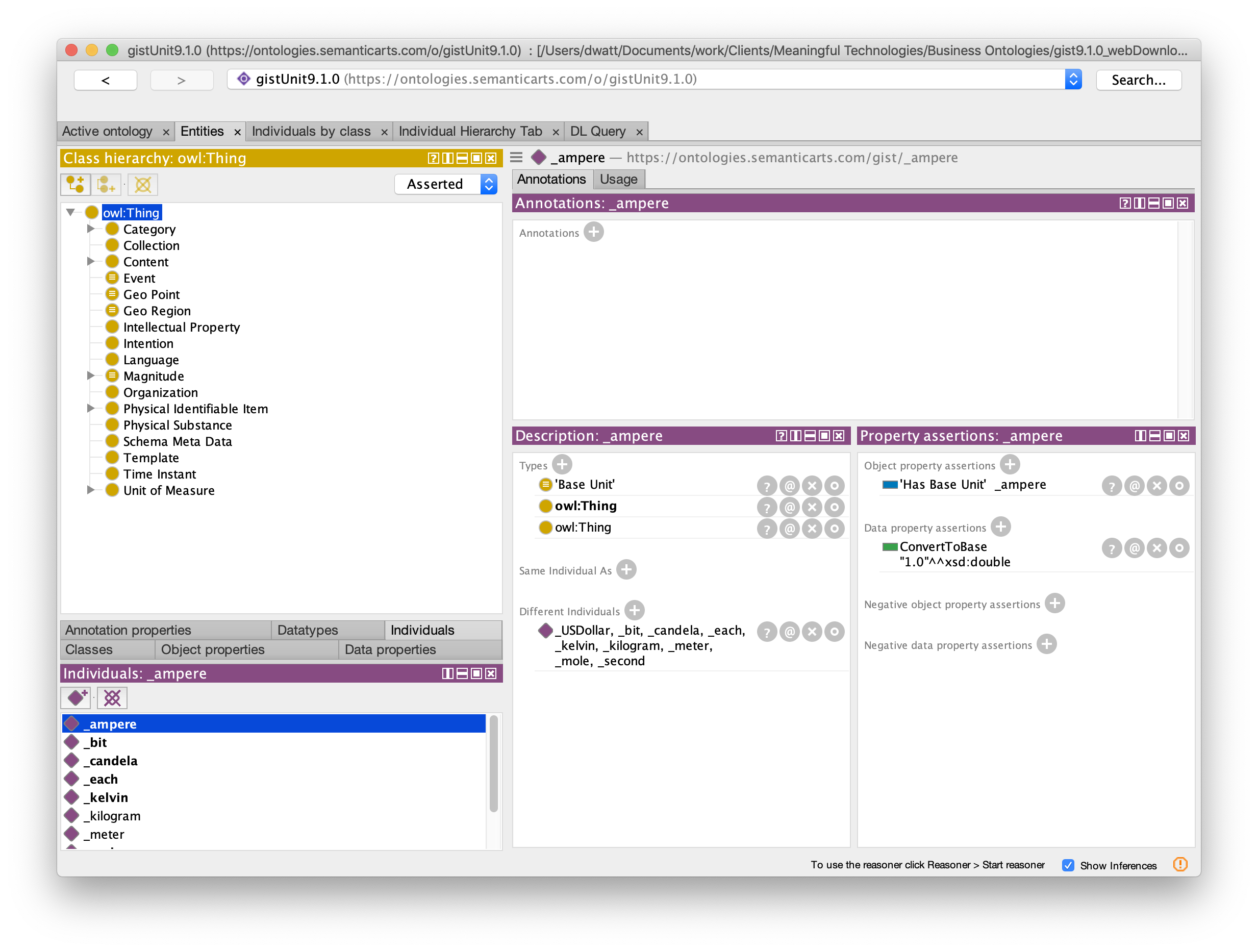Click the delete selected individual icon
The image size is (1258, 952).
(112, 698)
